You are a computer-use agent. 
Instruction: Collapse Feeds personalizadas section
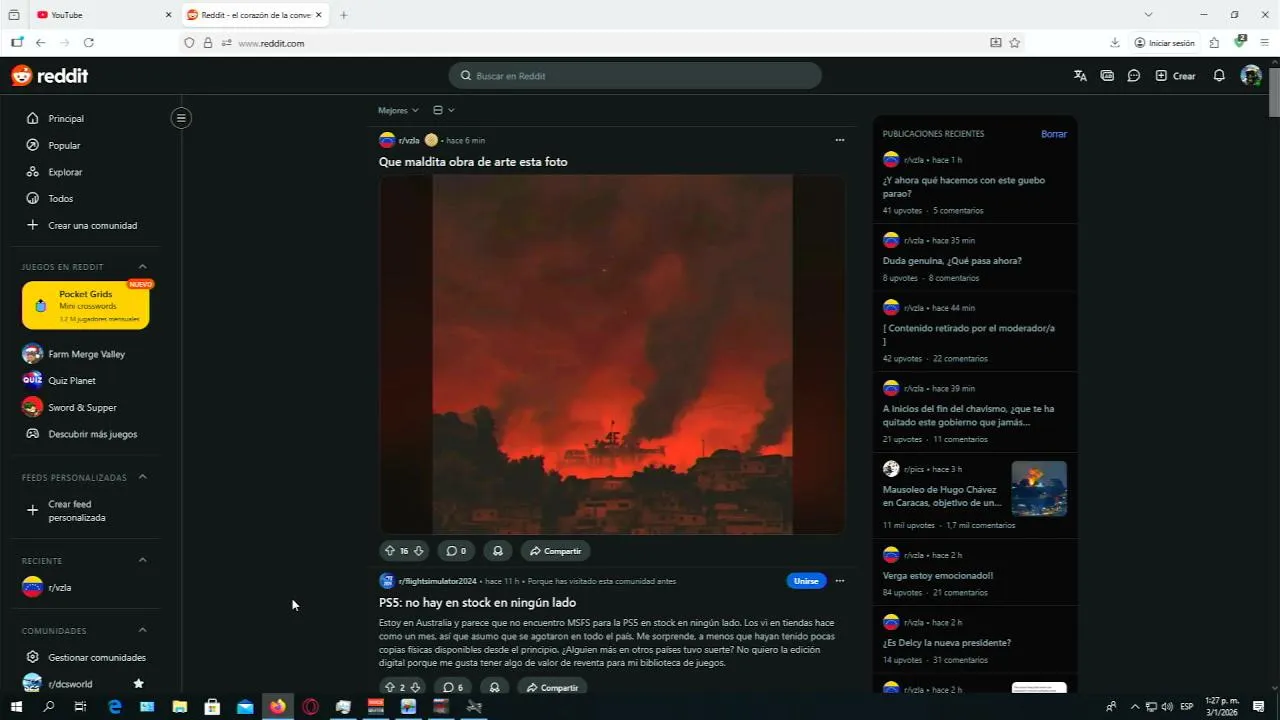pos(142,478)
